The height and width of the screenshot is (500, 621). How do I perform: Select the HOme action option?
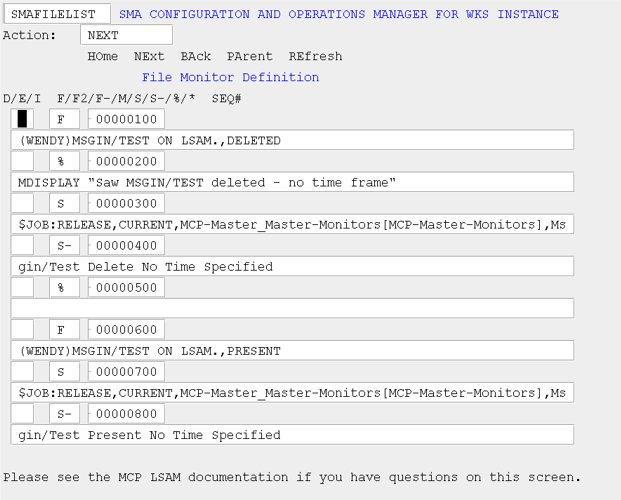click(x=103, y=56)
